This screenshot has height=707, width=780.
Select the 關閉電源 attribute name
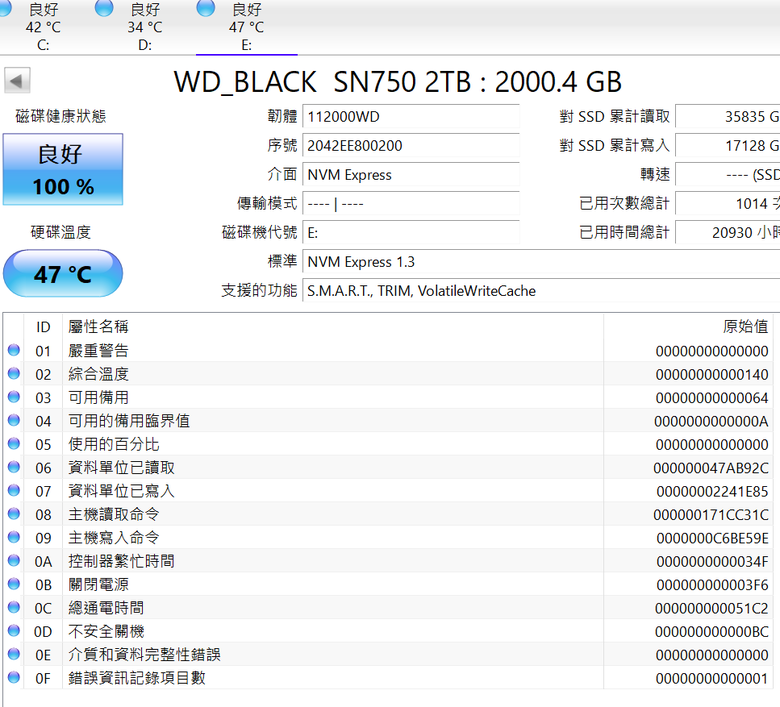click(98, 585)
